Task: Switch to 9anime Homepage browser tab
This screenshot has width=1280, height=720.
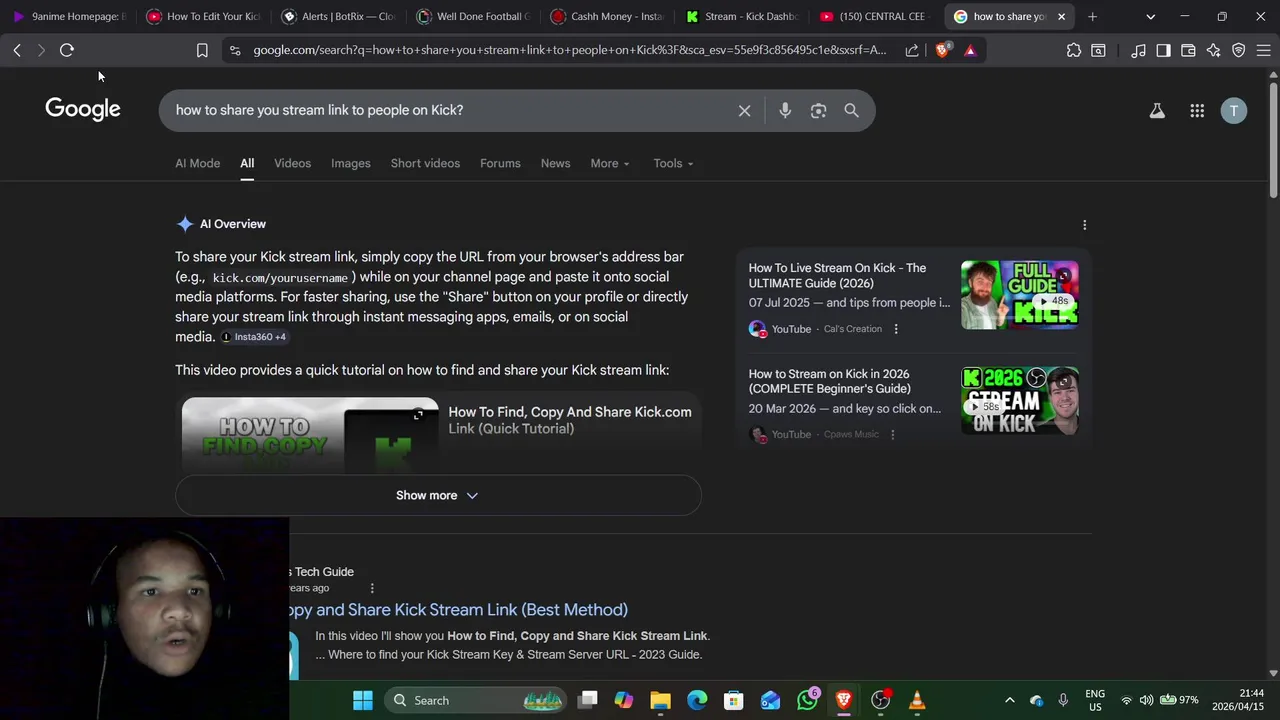Action: point(68,16)
